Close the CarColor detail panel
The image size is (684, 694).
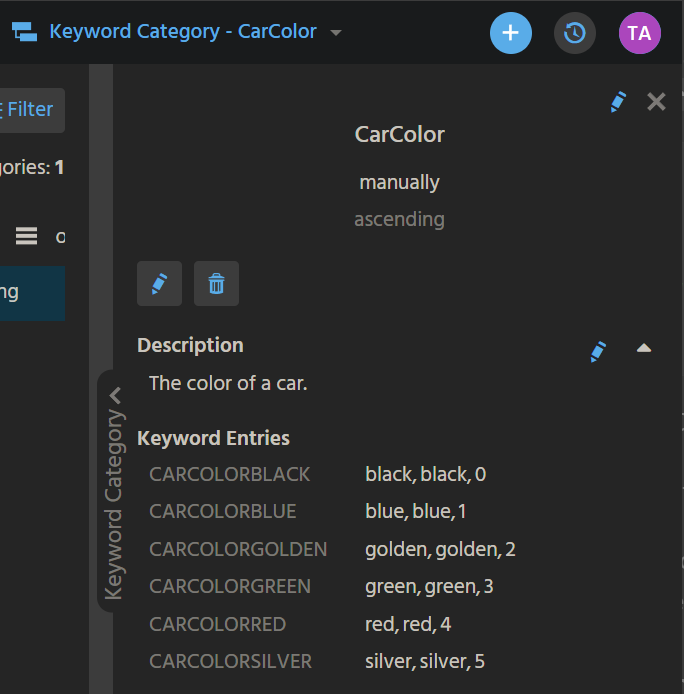pyautogui.click(x=656, y=102)
